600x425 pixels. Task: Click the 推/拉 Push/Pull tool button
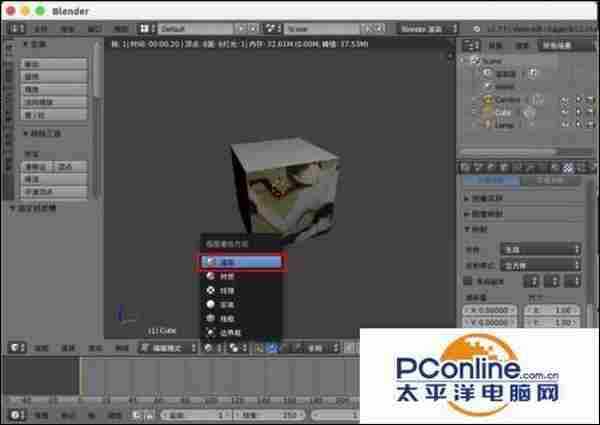point(54,115)
